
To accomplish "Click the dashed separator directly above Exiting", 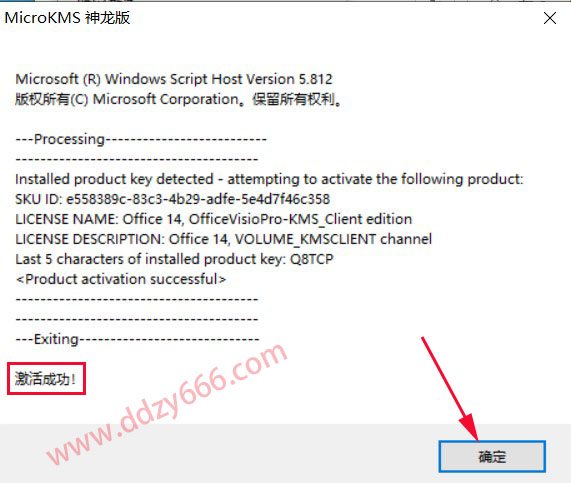I will tap(137, 319).
